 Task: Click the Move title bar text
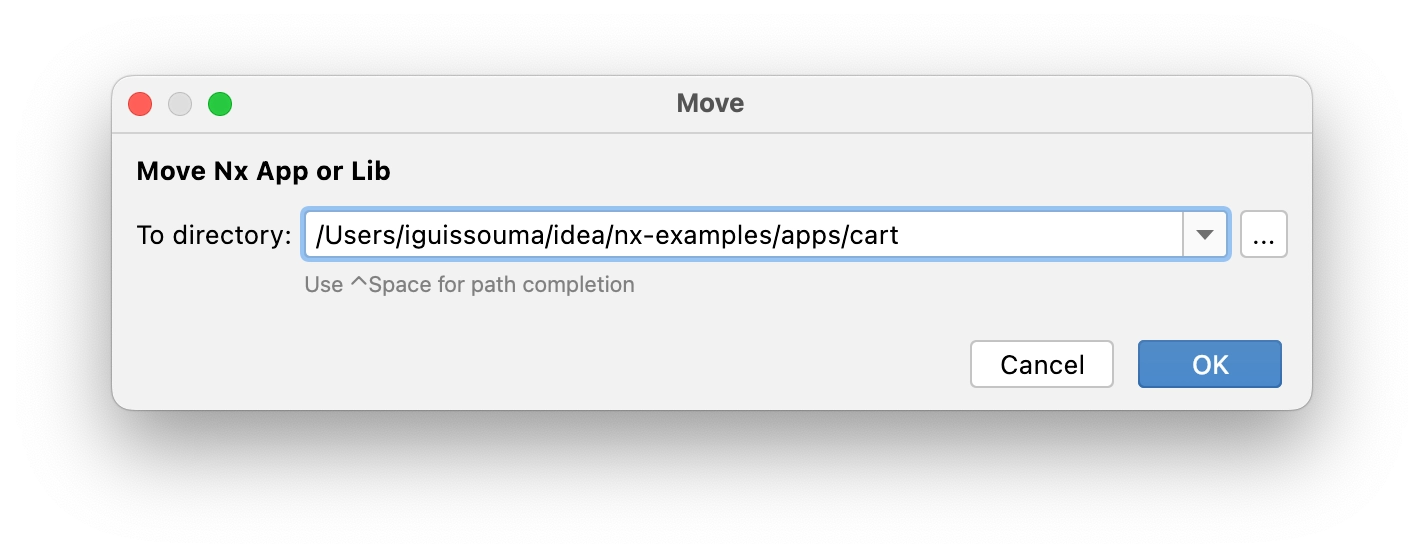(x=710, y=103)
